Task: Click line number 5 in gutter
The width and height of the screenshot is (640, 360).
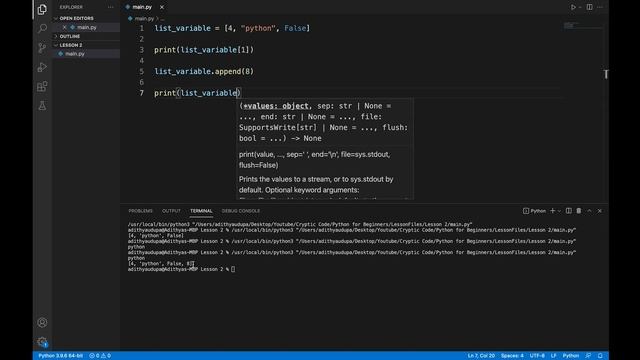Action: pyautogui.click(x=141, y=71)
